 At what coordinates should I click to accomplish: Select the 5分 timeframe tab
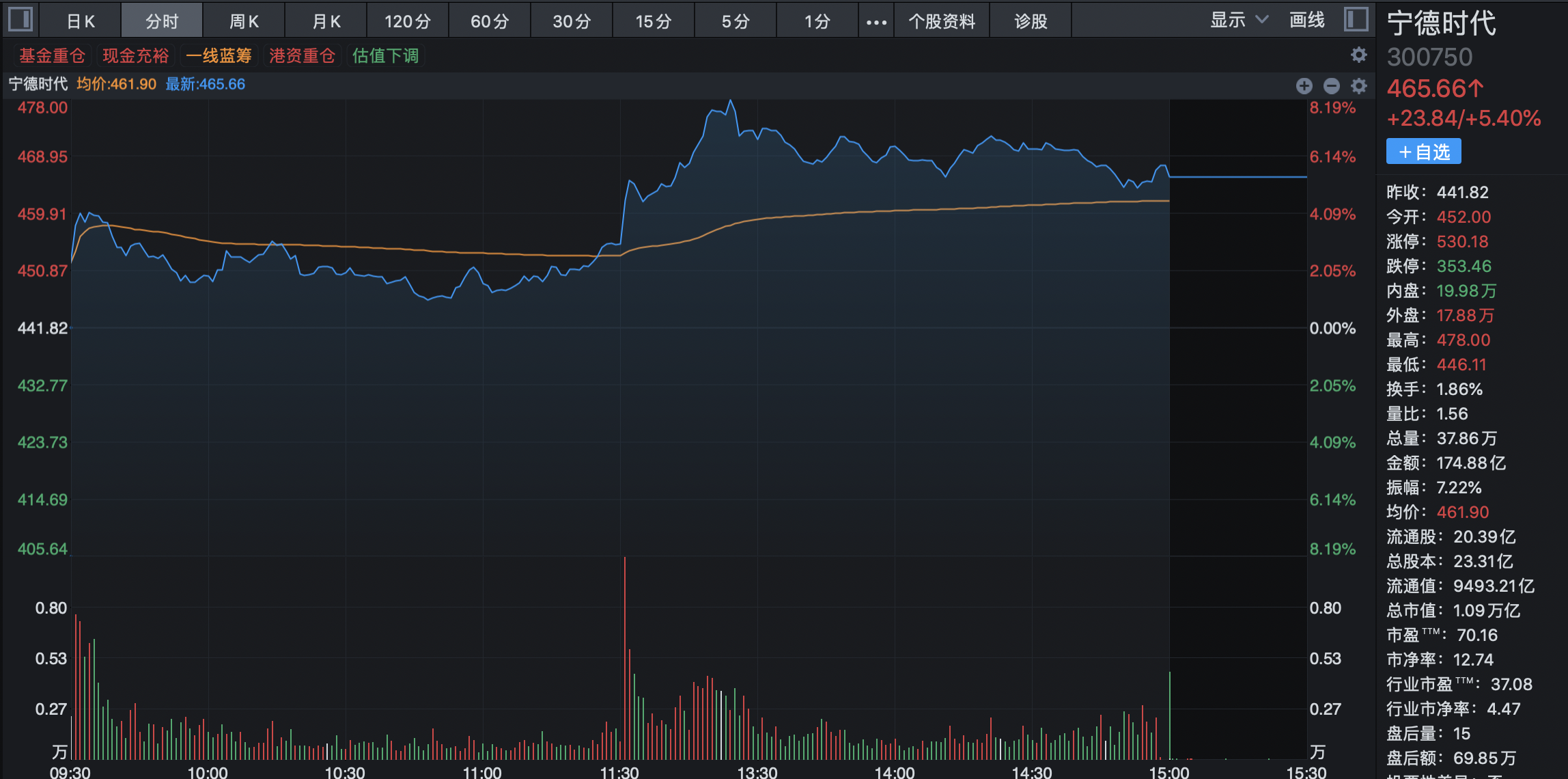[736, 21]
